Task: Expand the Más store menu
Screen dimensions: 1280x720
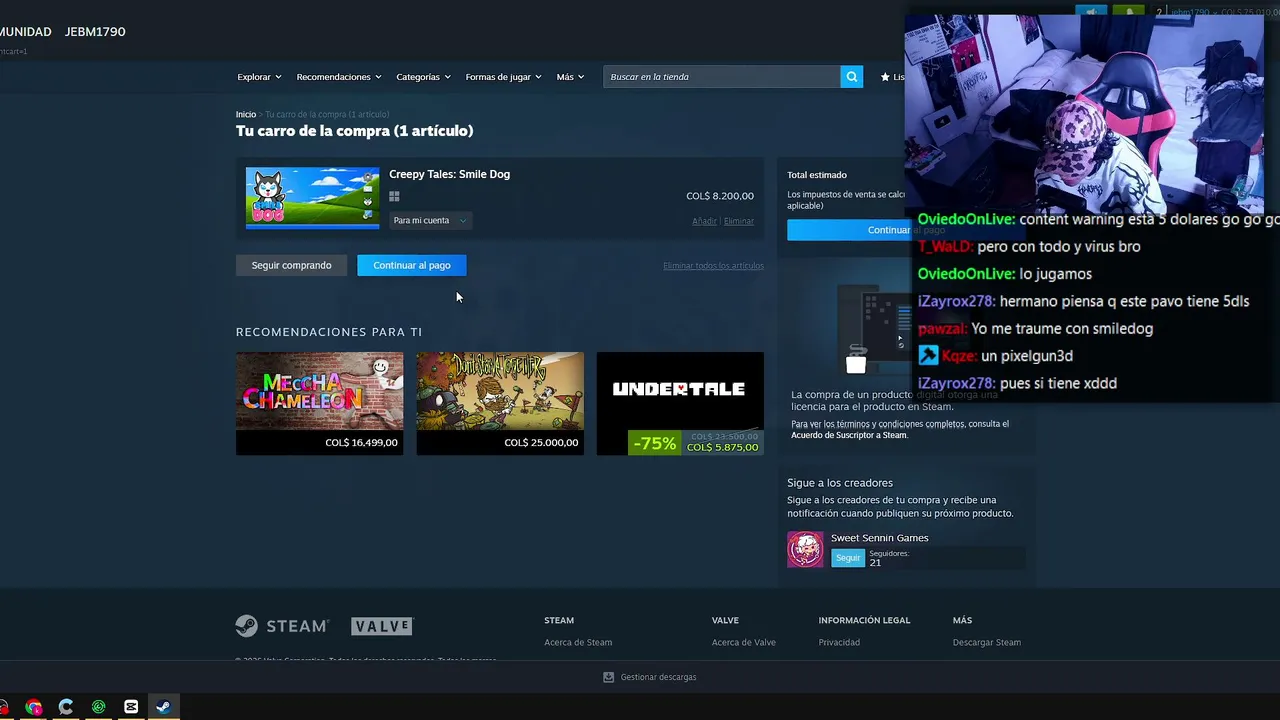Action: [570, 77]
